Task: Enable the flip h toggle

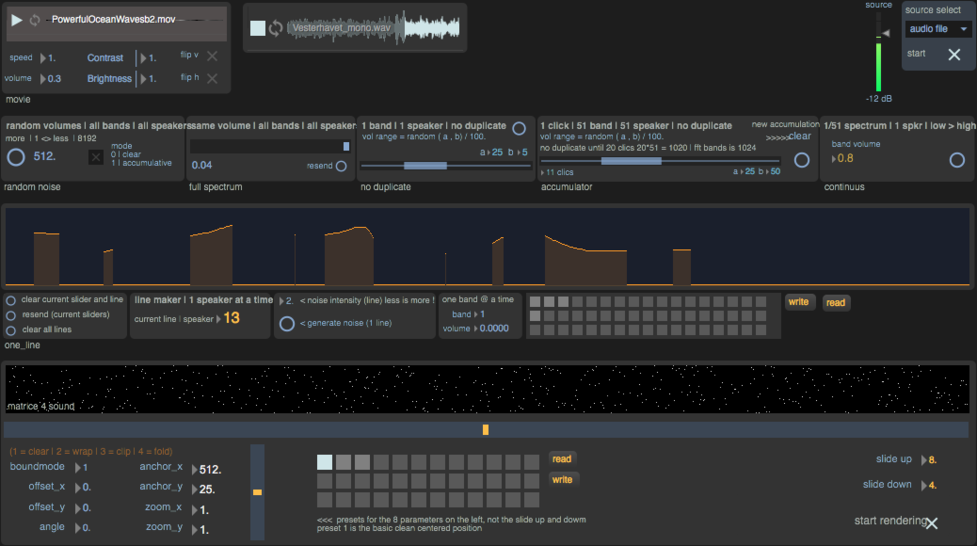Action: click(212, 79)
